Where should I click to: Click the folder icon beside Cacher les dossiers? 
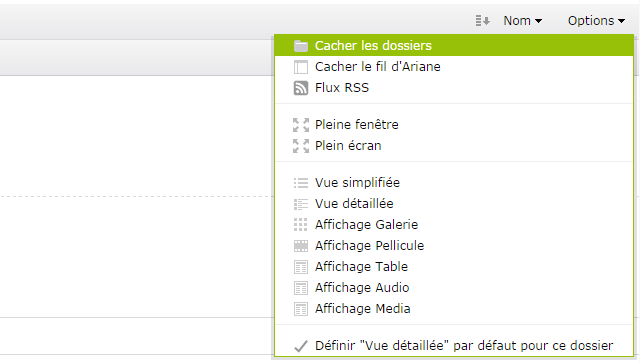pyautogui.click(x=301, y=46)
